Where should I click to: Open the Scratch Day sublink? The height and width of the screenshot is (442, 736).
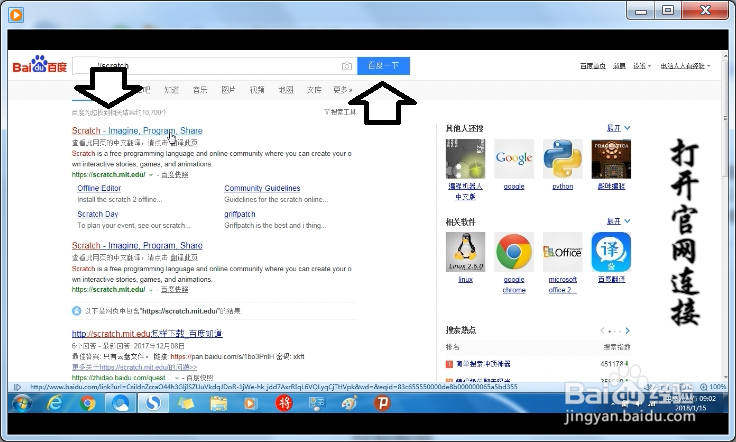(x=98, y=214)
